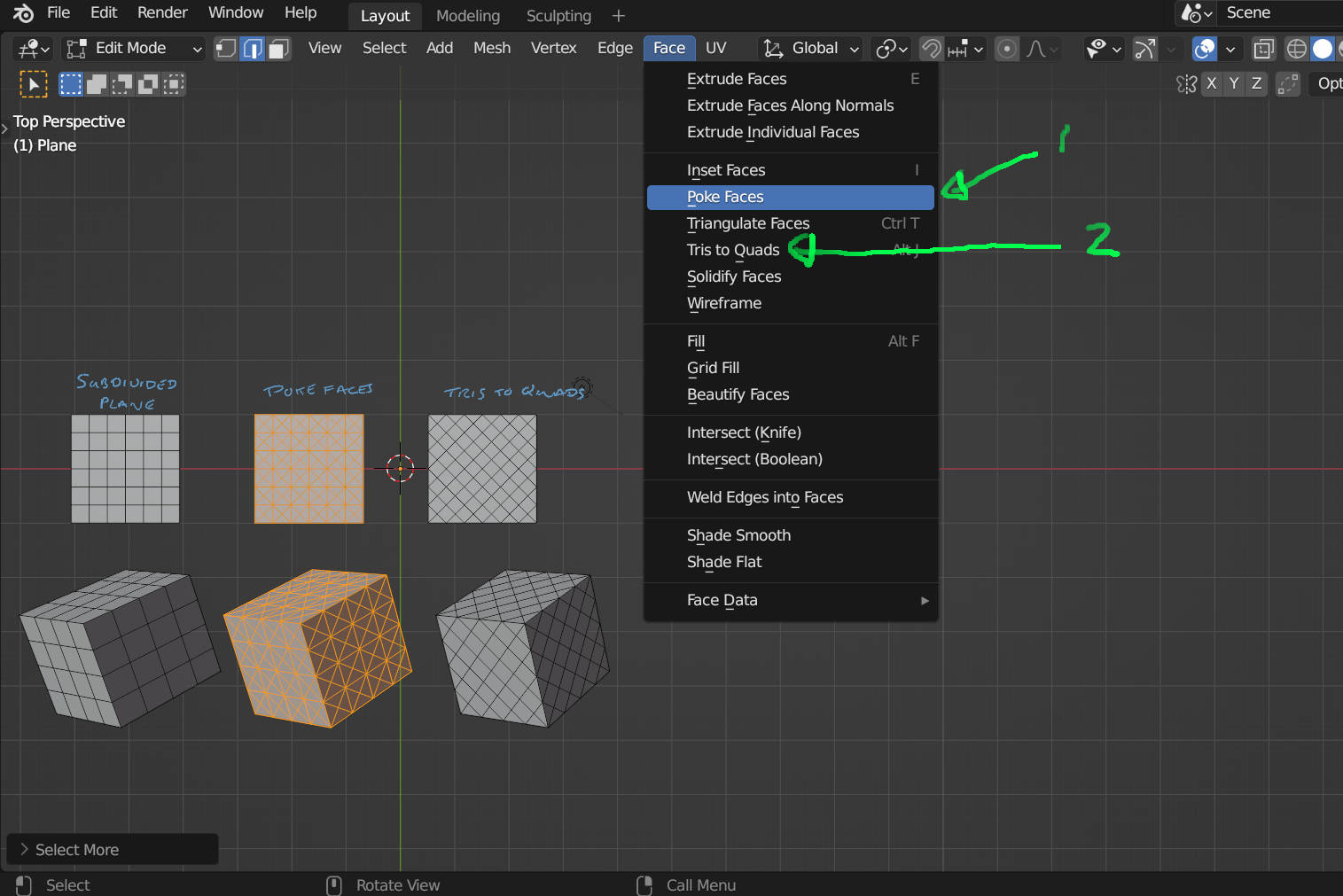Open the Global transform orientation dropdown
Screen dimensions: 1343x896
[x=811, y=48]
